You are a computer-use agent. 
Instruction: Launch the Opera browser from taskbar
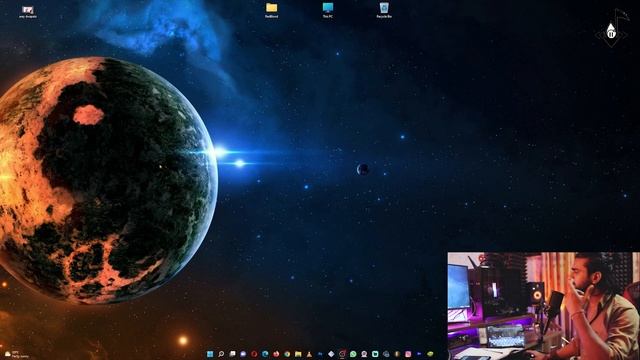[x=254, y=354]
